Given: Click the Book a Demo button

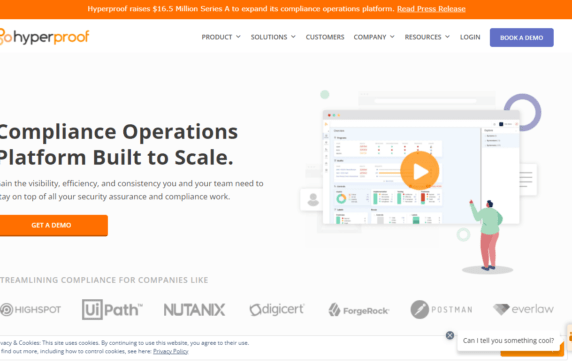Looking at the screenshot, I should click(521, 38).
